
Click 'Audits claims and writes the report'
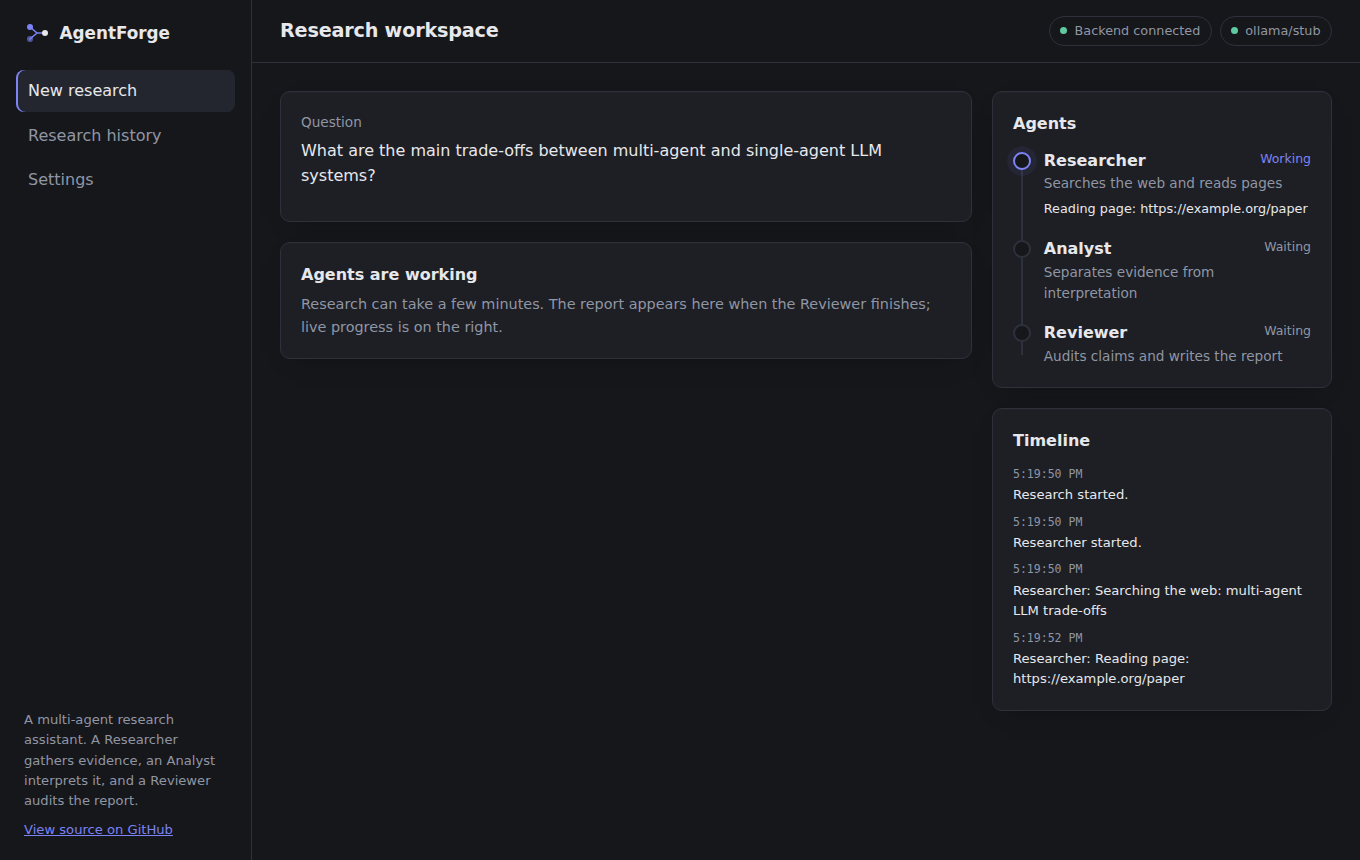click(1163, 356)
